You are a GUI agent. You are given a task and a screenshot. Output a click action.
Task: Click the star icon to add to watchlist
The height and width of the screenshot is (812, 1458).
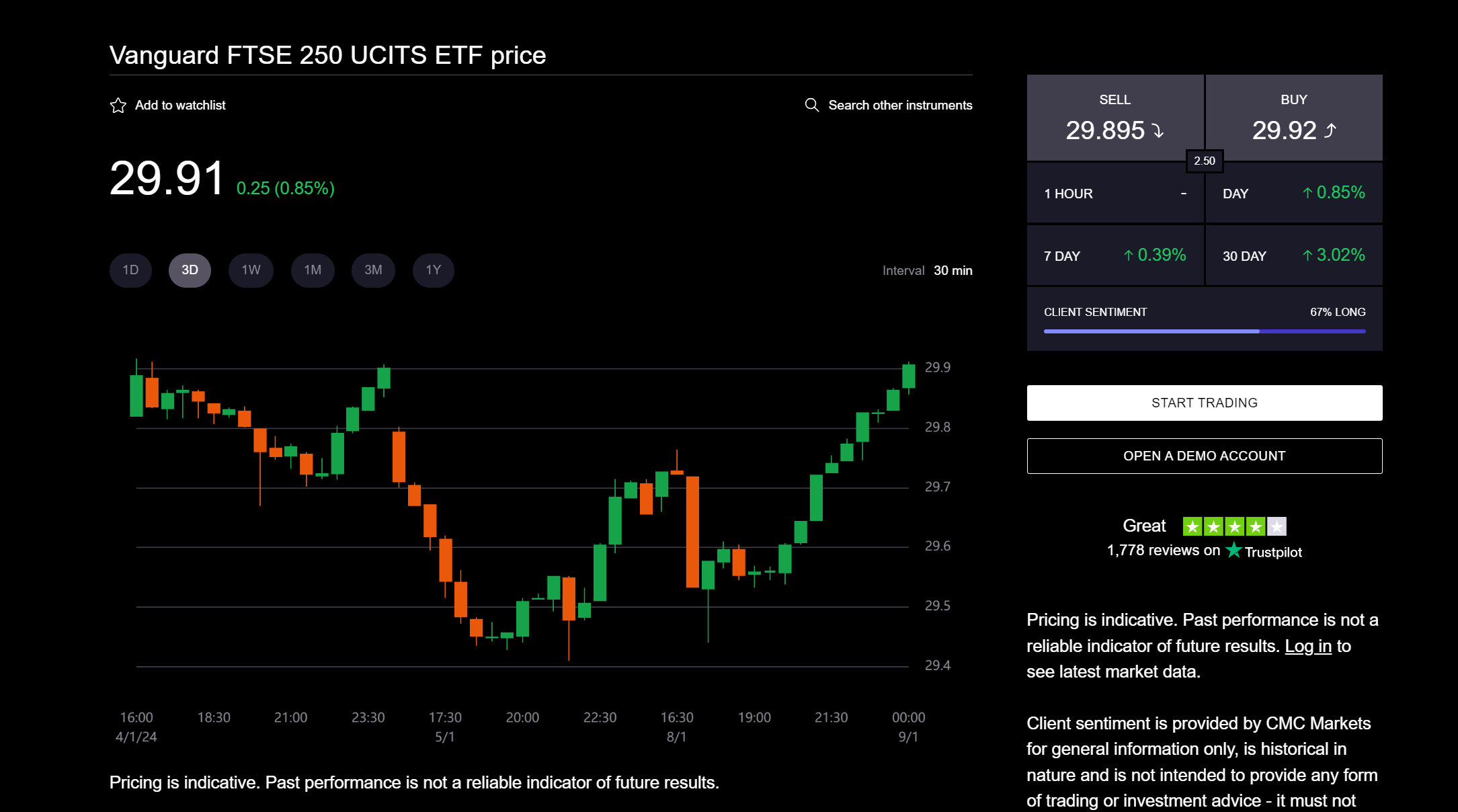[118, 106]
